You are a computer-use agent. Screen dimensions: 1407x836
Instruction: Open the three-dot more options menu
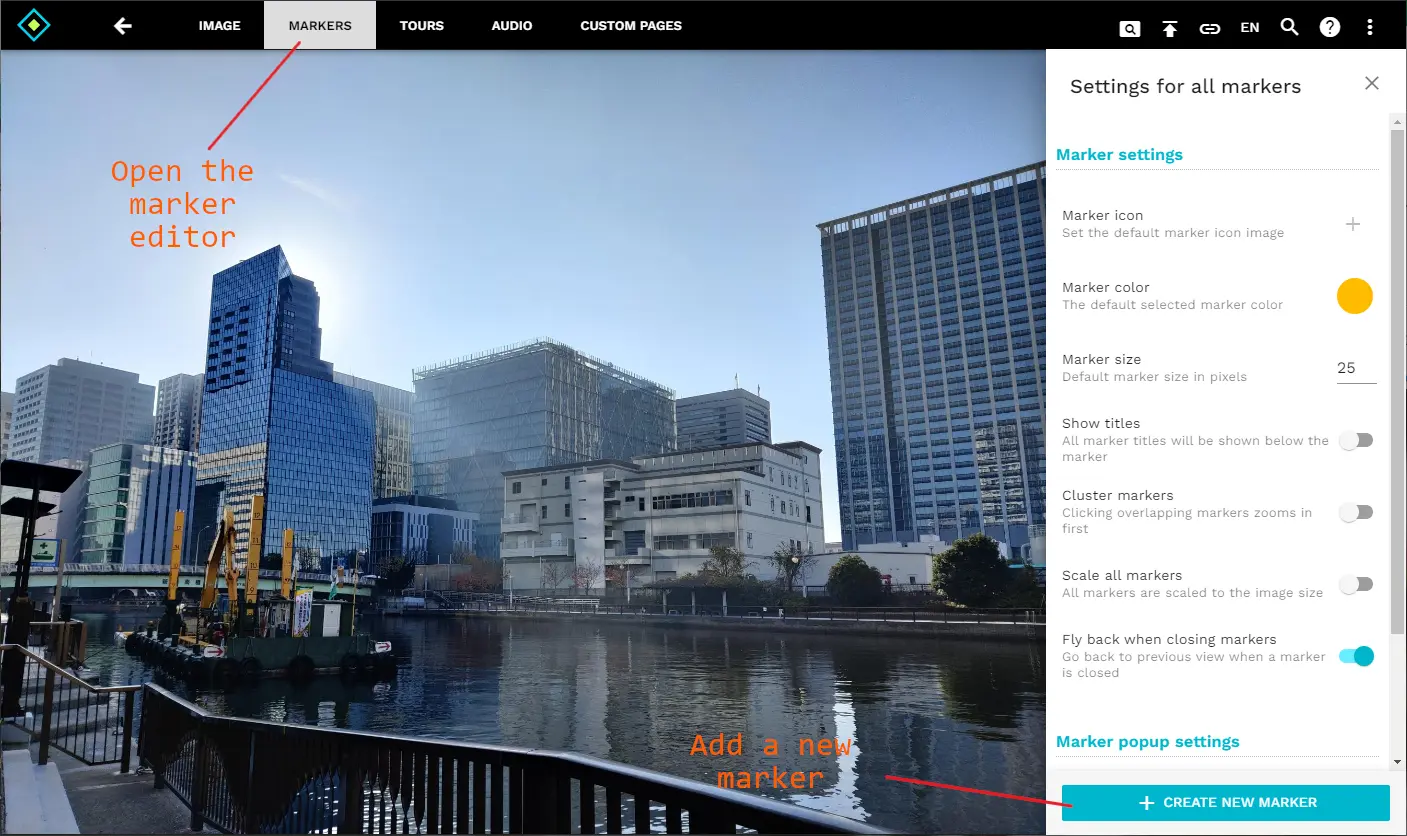(x=1370, y=27)
